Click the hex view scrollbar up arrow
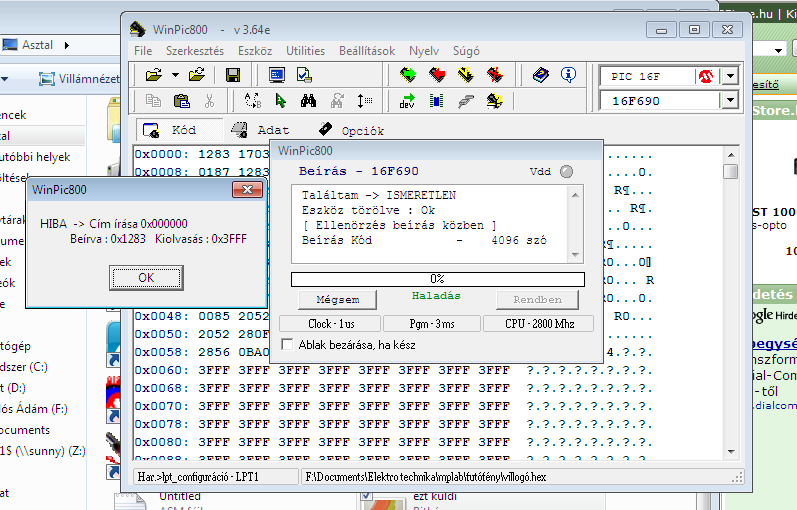This screenshot has height=510, width=797. tap(730, 155)
